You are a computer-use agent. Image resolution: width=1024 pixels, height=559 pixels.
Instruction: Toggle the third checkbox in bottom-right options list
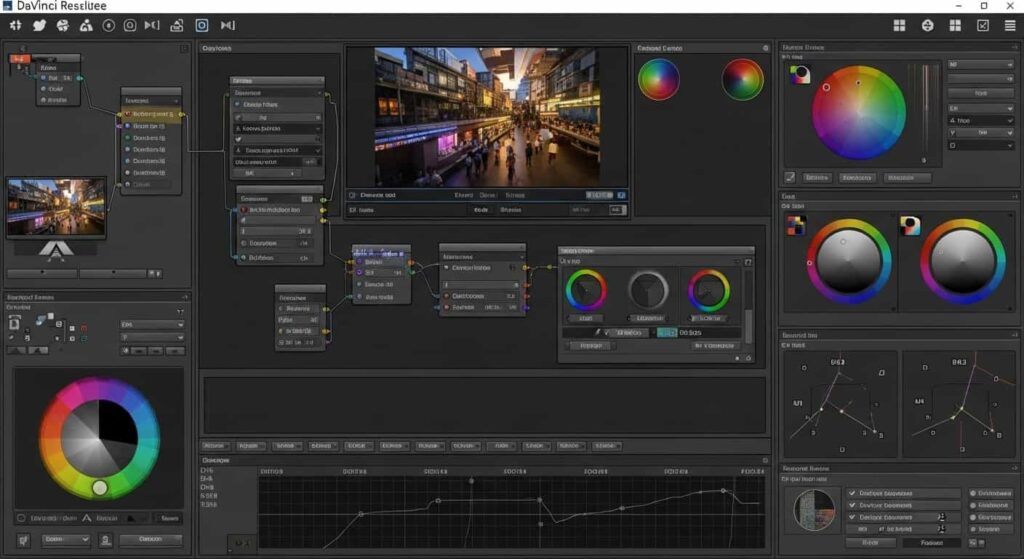852,517
